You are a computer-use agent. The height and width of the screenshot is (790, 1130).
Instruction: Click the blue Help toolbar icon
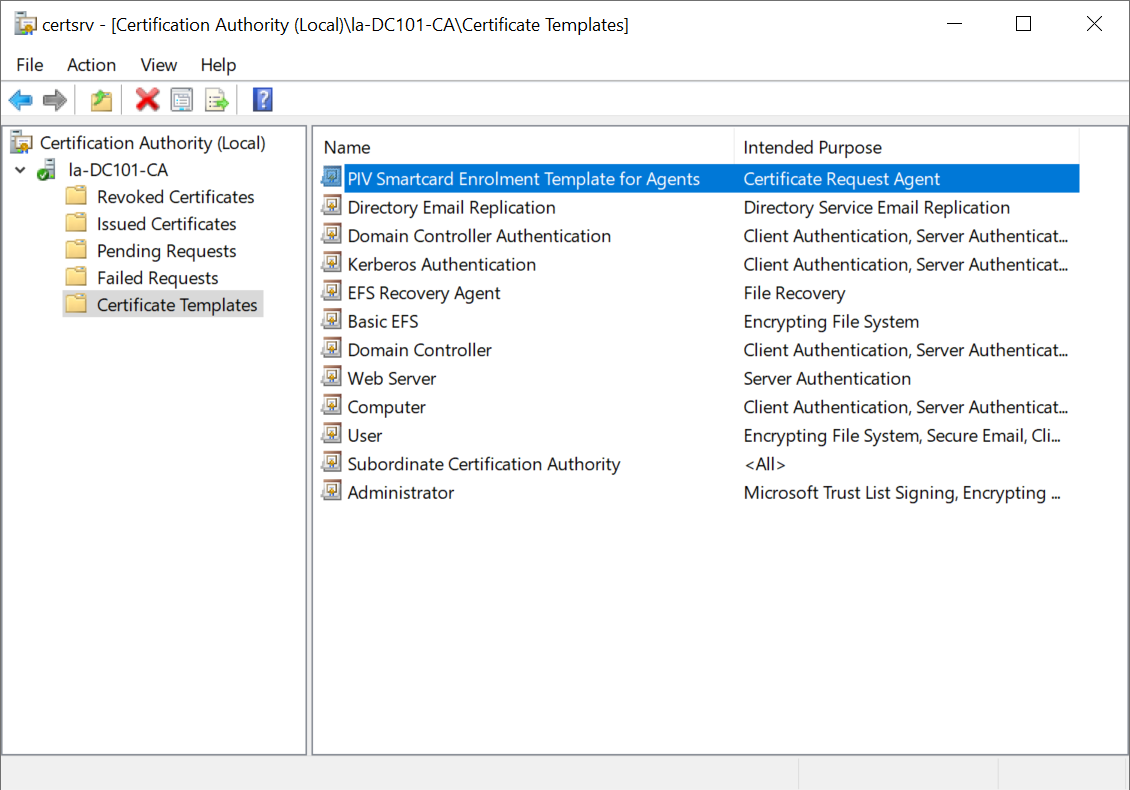263,100
